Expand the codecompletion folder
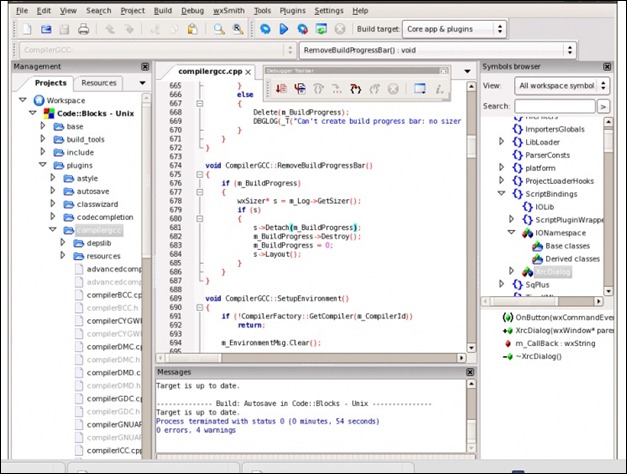The width and height of the screenshot is (627, 474). click(x=53, y=216)
